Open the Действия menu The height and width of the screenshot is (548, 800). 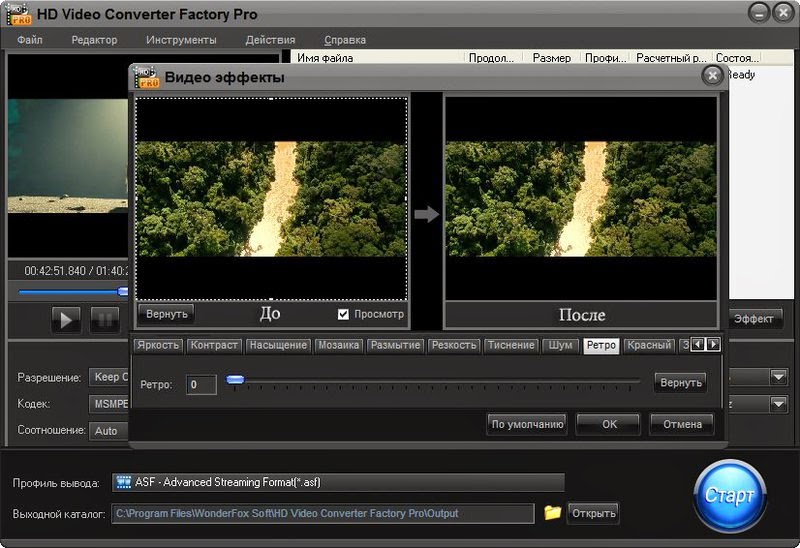(270, 40)
